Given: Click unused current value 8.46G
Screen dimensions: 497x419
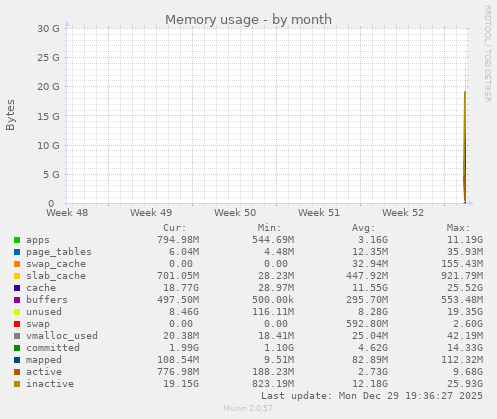Looking at the screenshot, I should (x=184, y=312).
